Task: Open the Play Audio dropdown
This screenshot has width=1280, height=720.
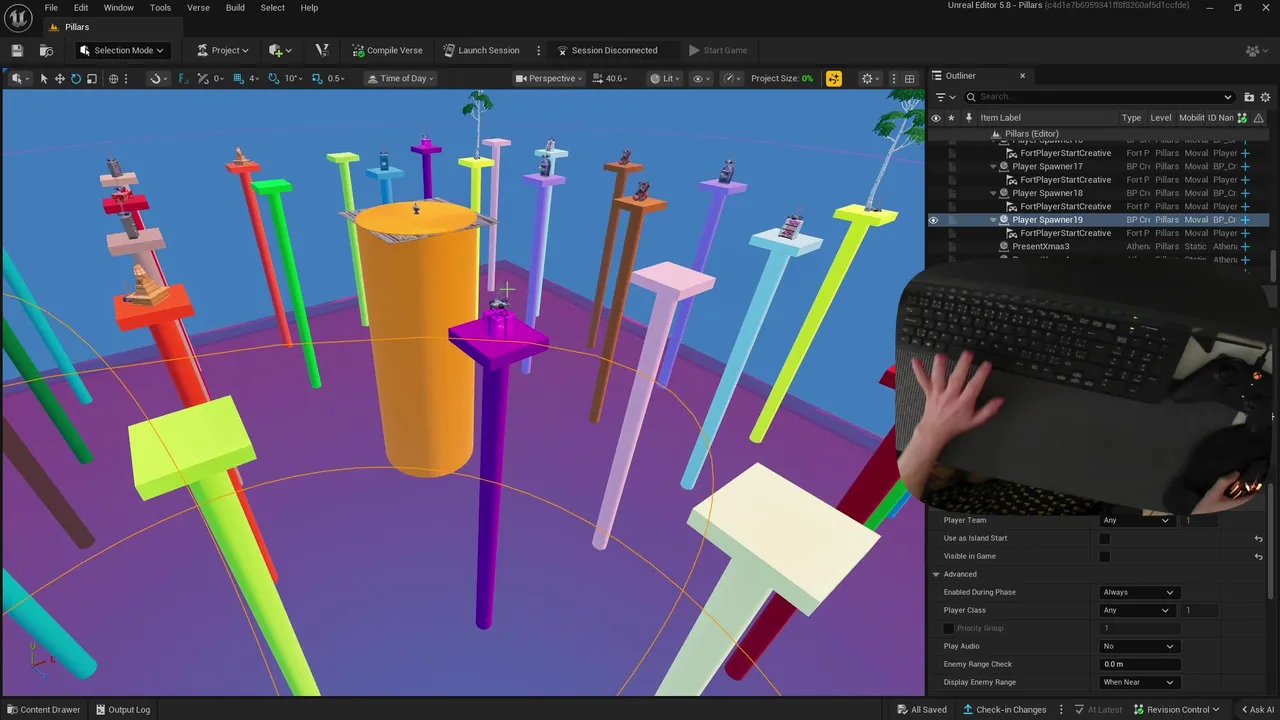Action: 1138,646
